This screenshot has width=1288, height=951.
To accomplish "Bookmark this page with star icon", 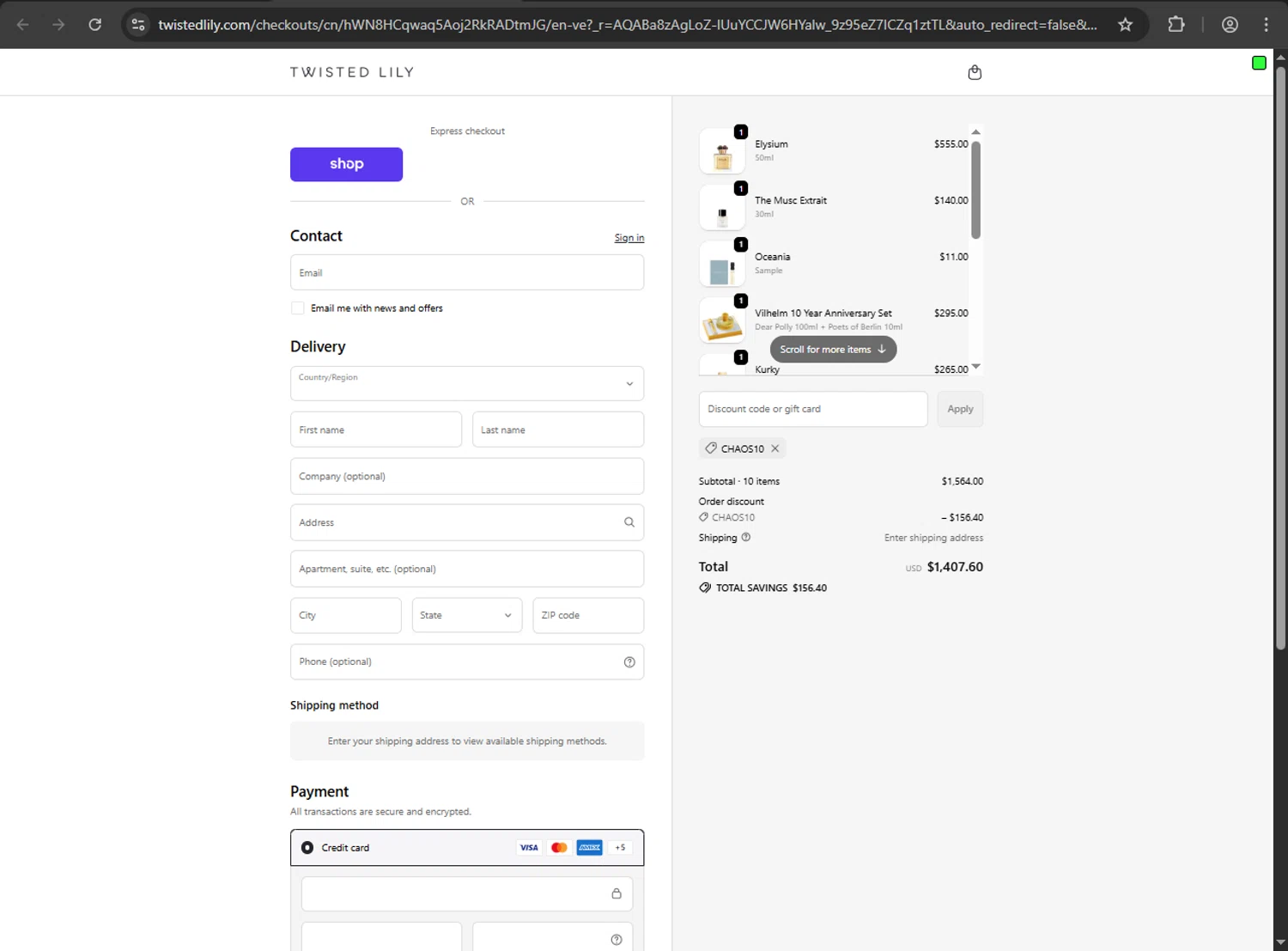I will point(1125,25).
